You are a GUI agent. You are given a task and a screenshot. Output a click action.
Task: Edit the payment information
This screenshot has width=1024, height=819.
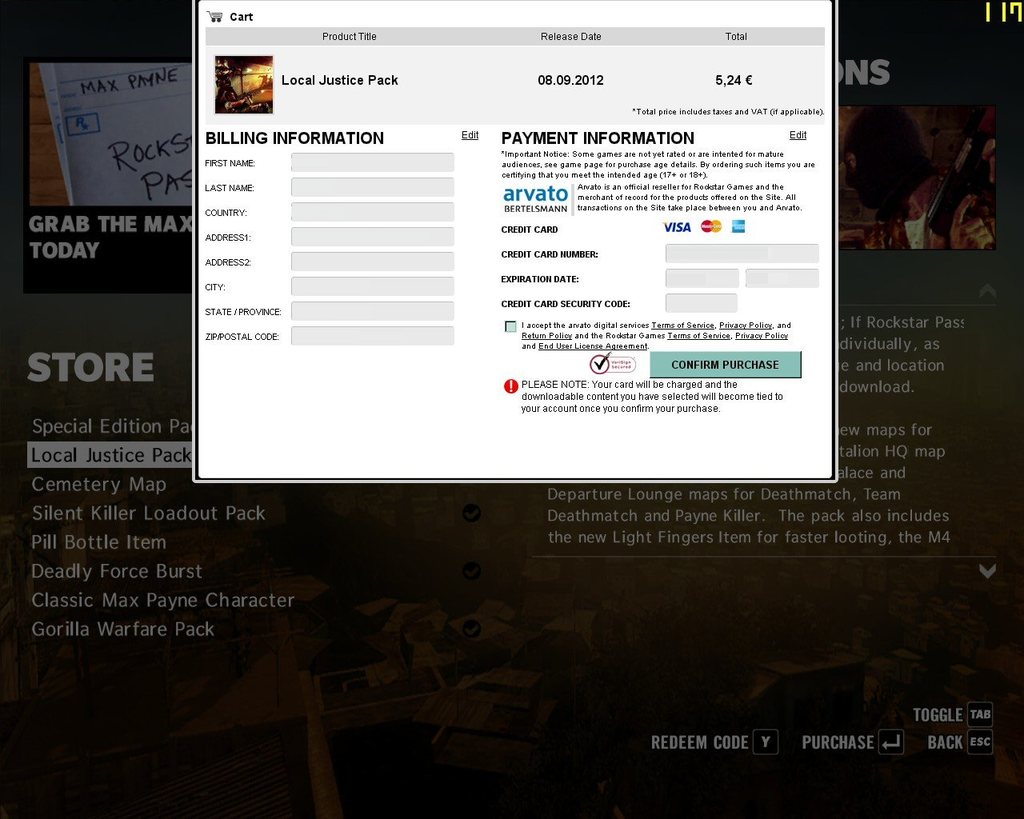point(797,135)
